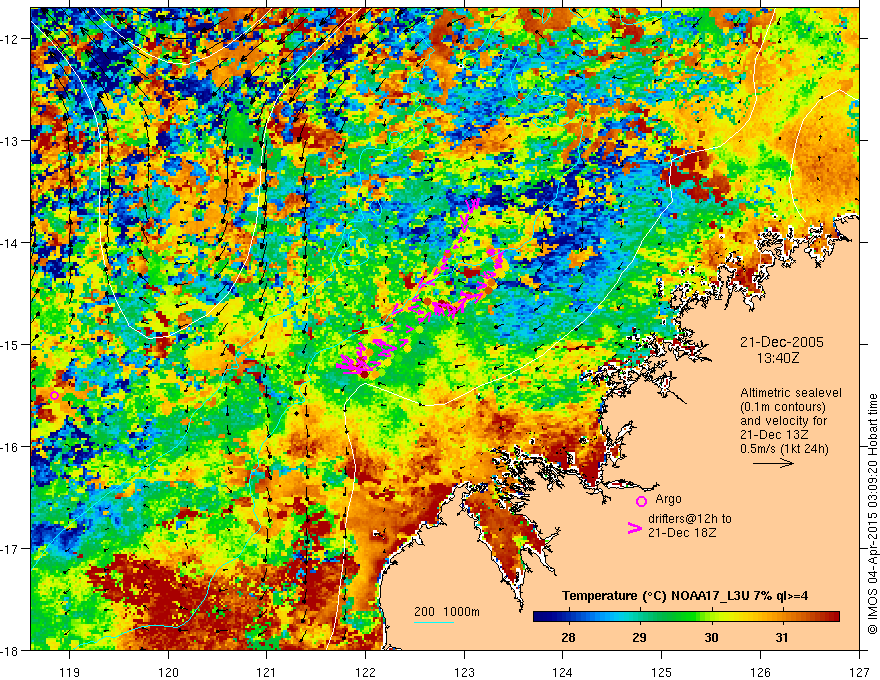Viewport: 880px width, 680px height.
Task: Click the color bar tick label 28
Action: pos(568,637)
